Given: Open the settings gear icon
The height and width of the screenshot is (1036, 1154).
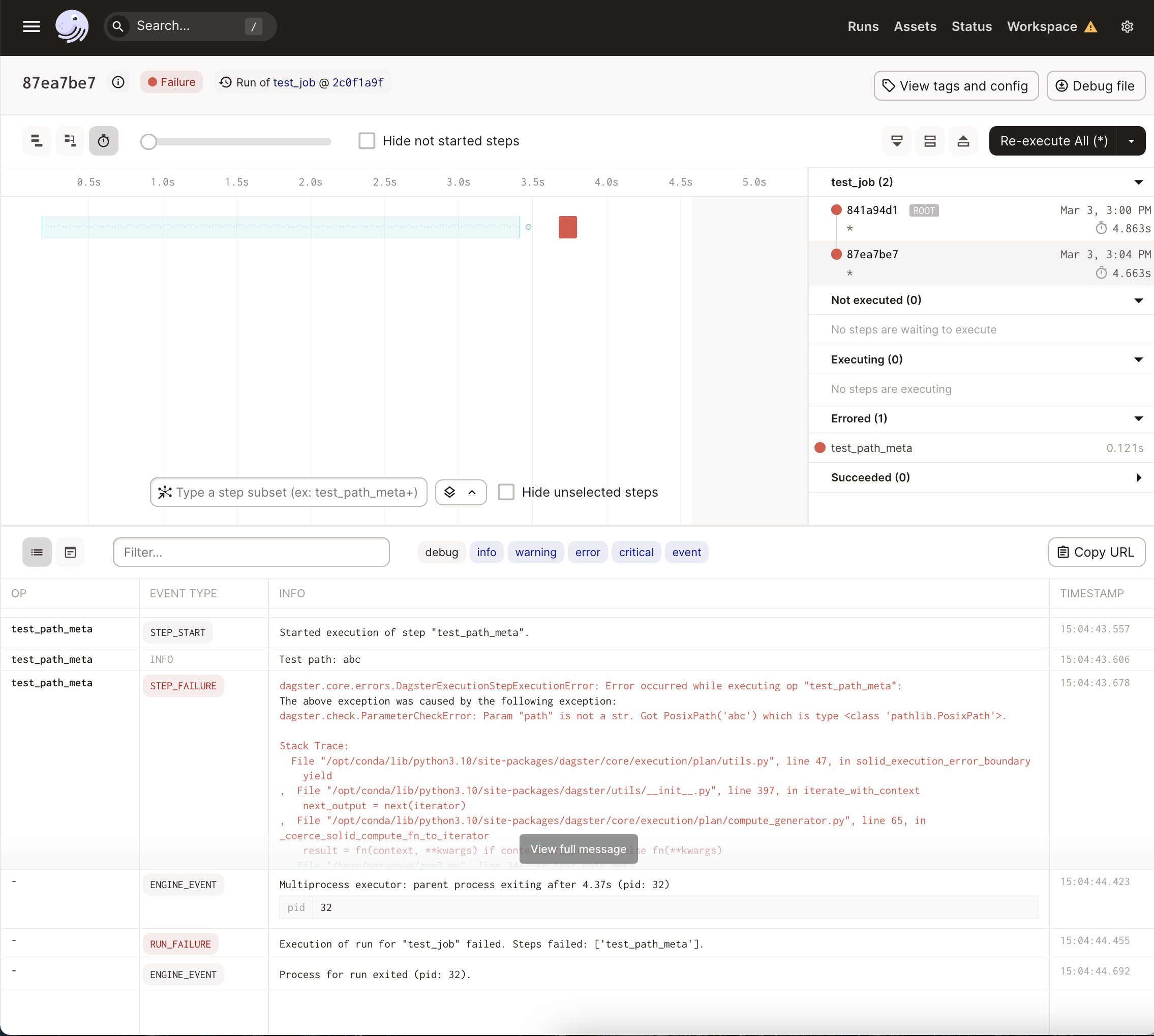Looking at the screenshot, I should 1127,27.
